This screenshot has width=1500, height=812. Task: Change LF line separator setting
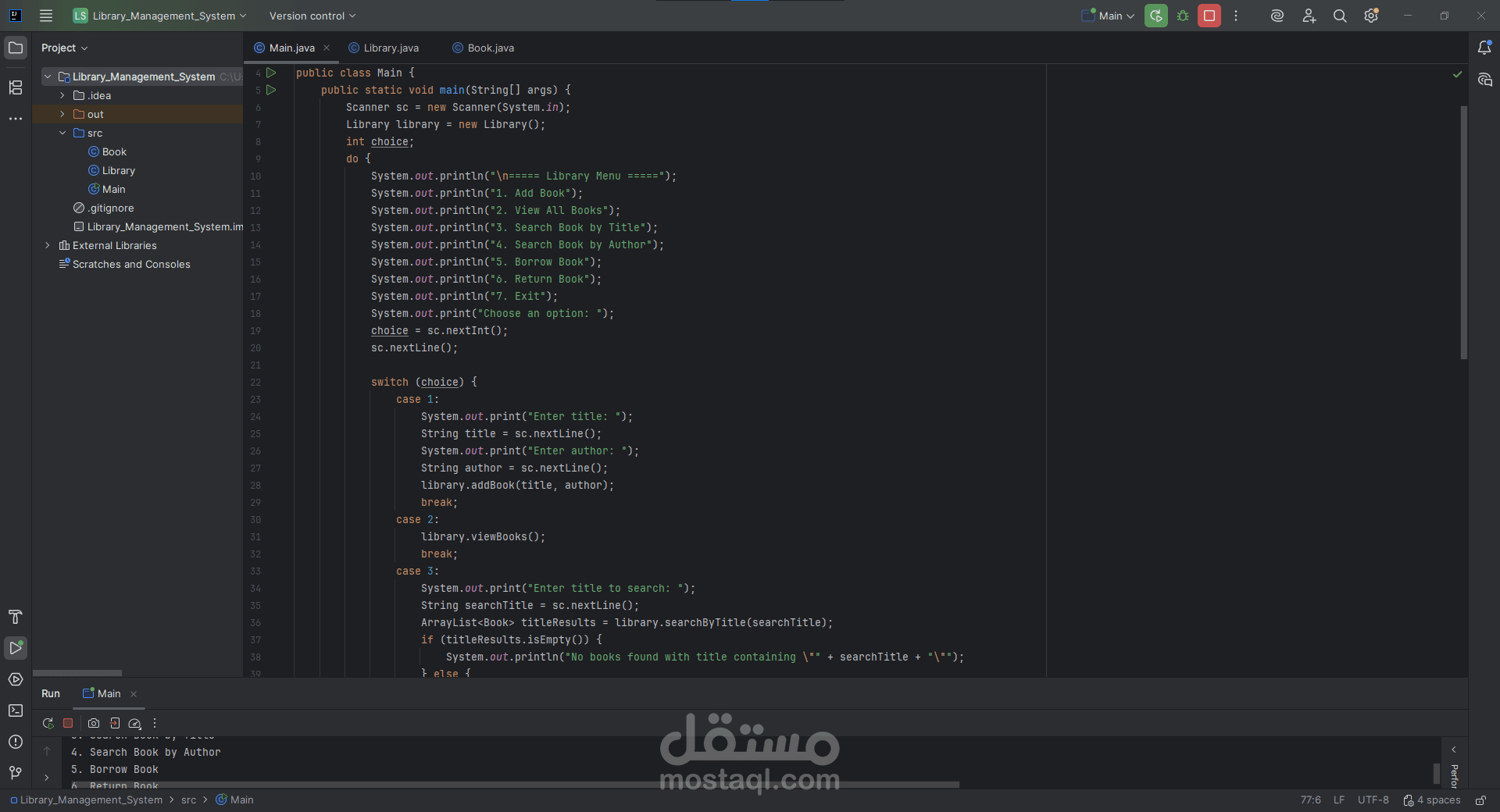(1339, 800)
